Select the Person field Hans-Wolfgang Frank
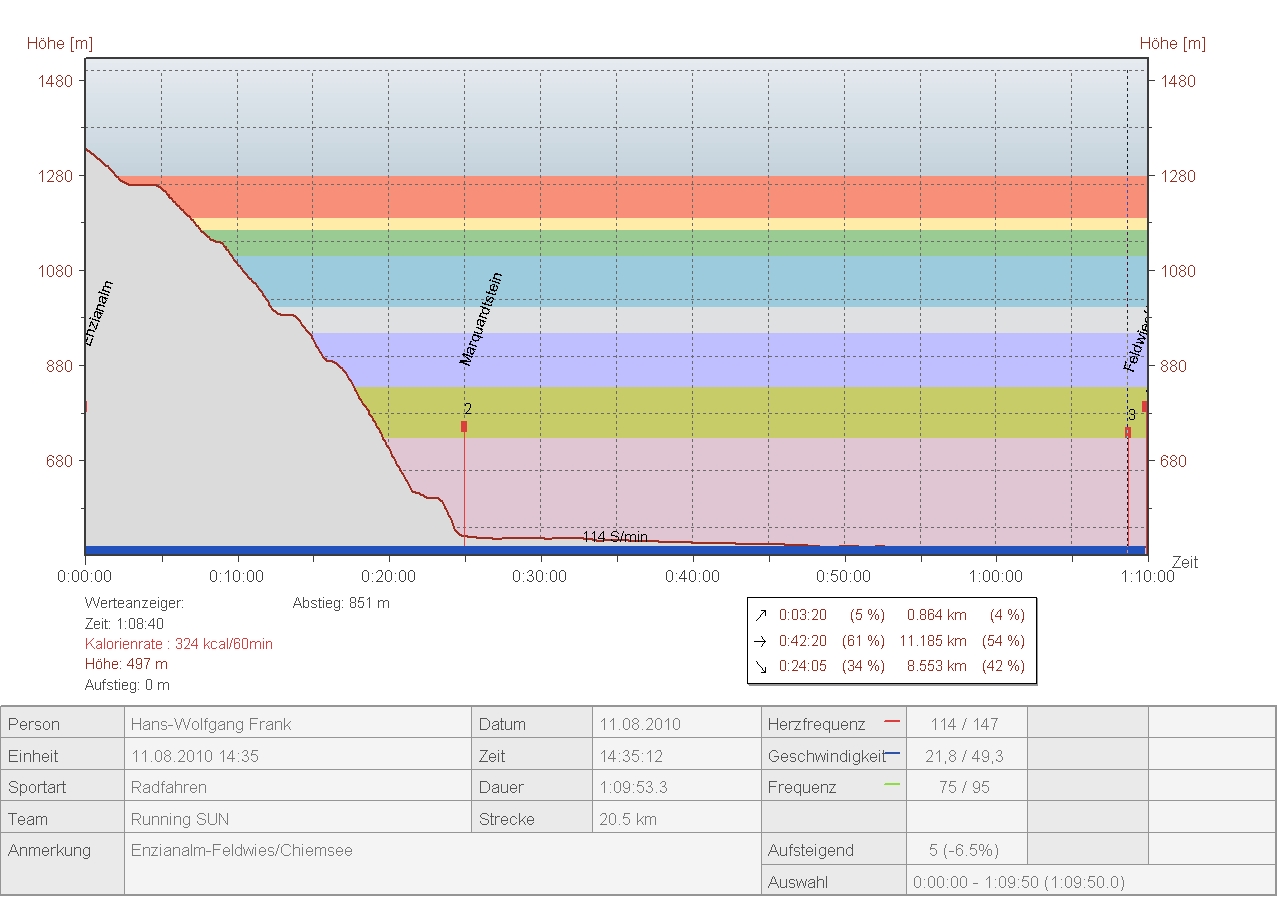Viewport: 1278px width, 897px height. click(x=211, y=724)
